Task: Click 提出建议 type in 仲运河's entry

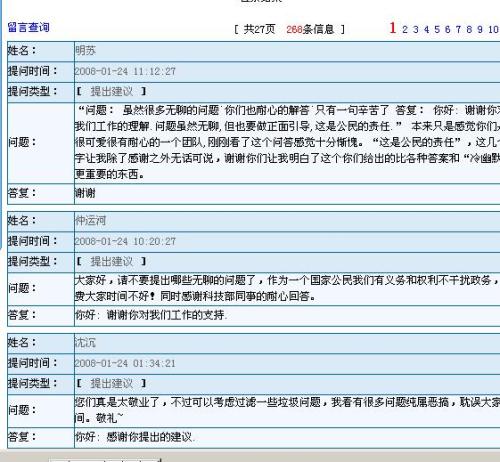Action: click(x=112, y=261)
